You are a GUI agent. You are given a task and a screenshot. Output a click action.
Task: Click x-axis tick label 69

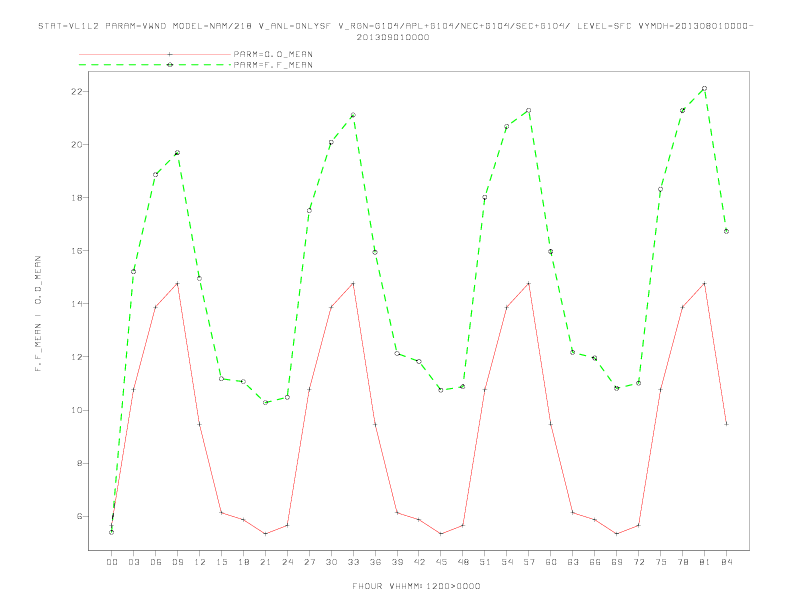tap(617, 562)
